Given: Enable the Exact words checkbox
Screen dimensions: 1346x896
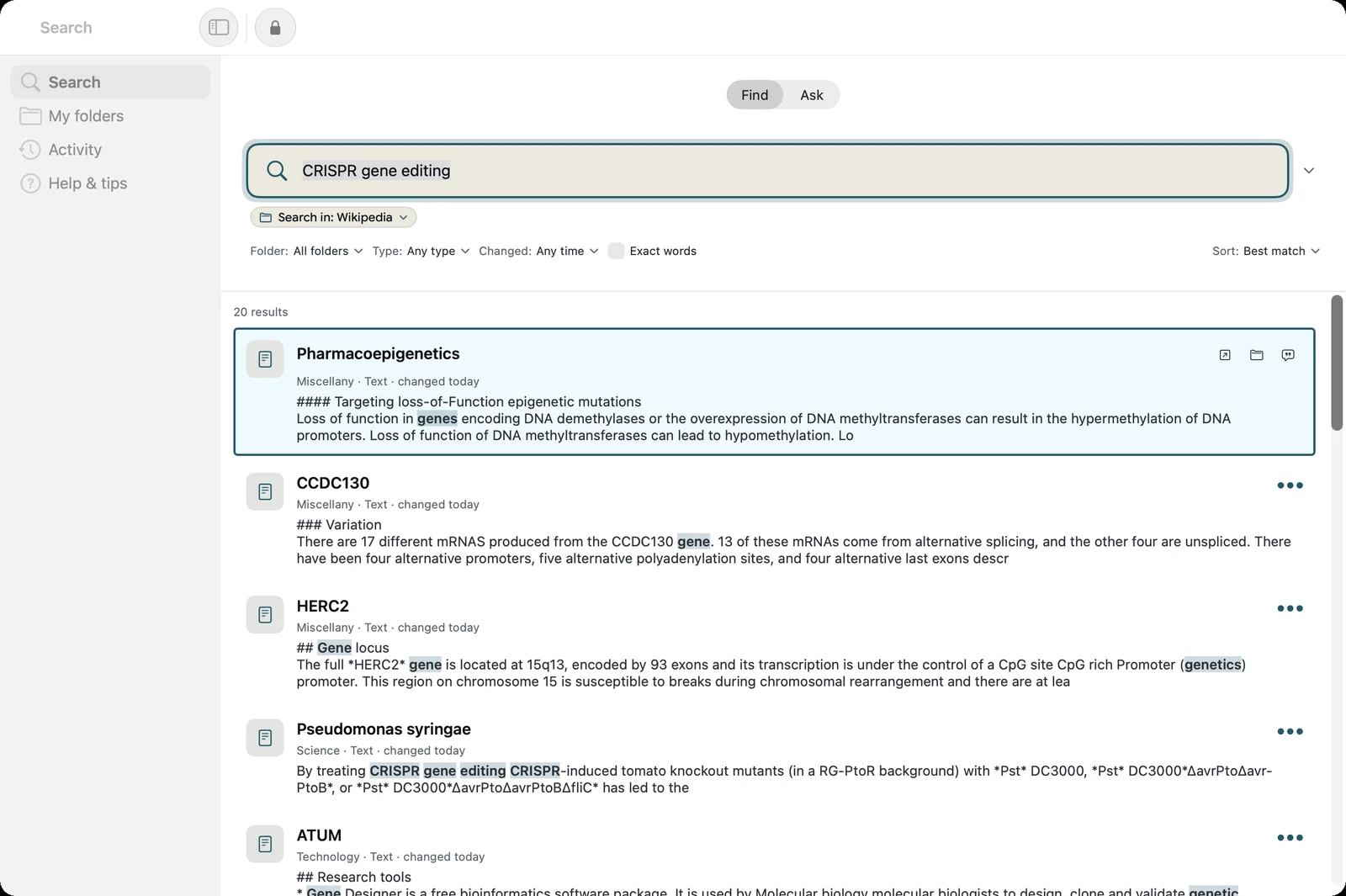Looking at the screenshot, I should [x=616, y=251].
